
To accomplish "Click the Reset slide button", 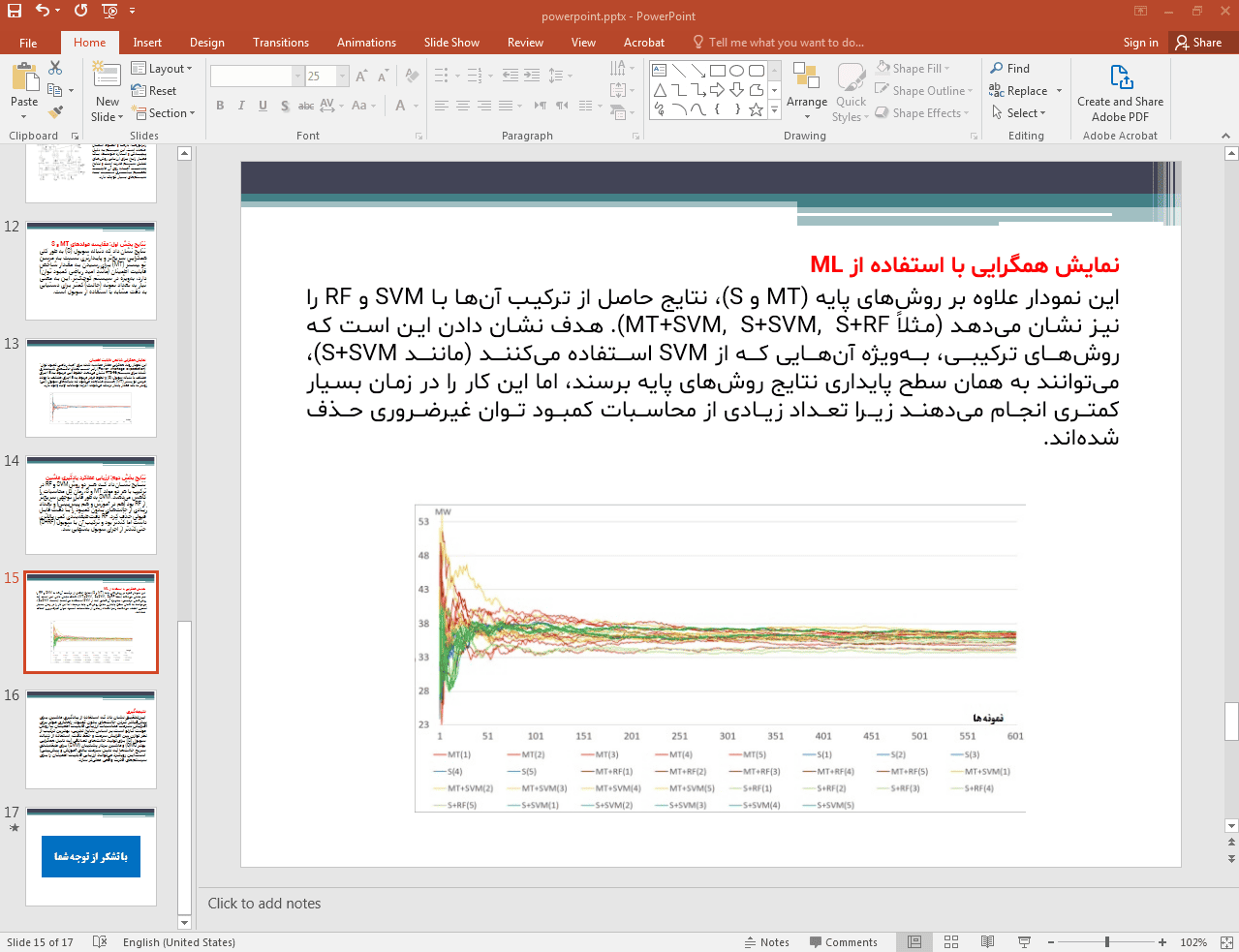I will pos(154,91).
